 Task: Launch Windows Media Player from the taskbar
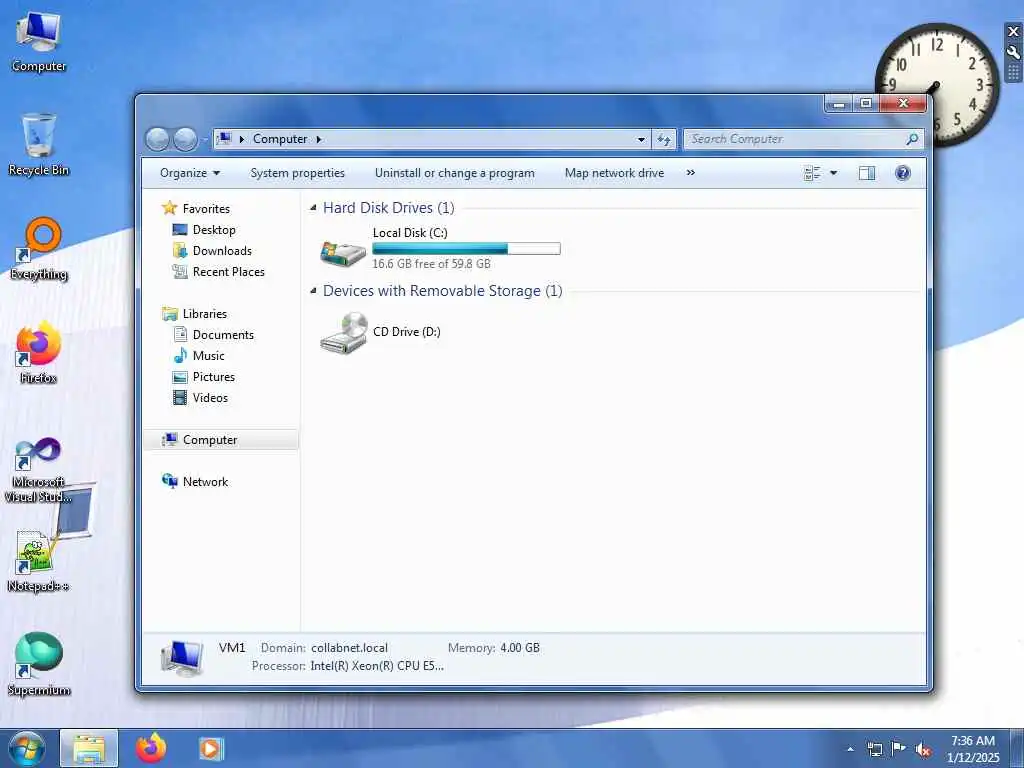(x=211, y=748)
